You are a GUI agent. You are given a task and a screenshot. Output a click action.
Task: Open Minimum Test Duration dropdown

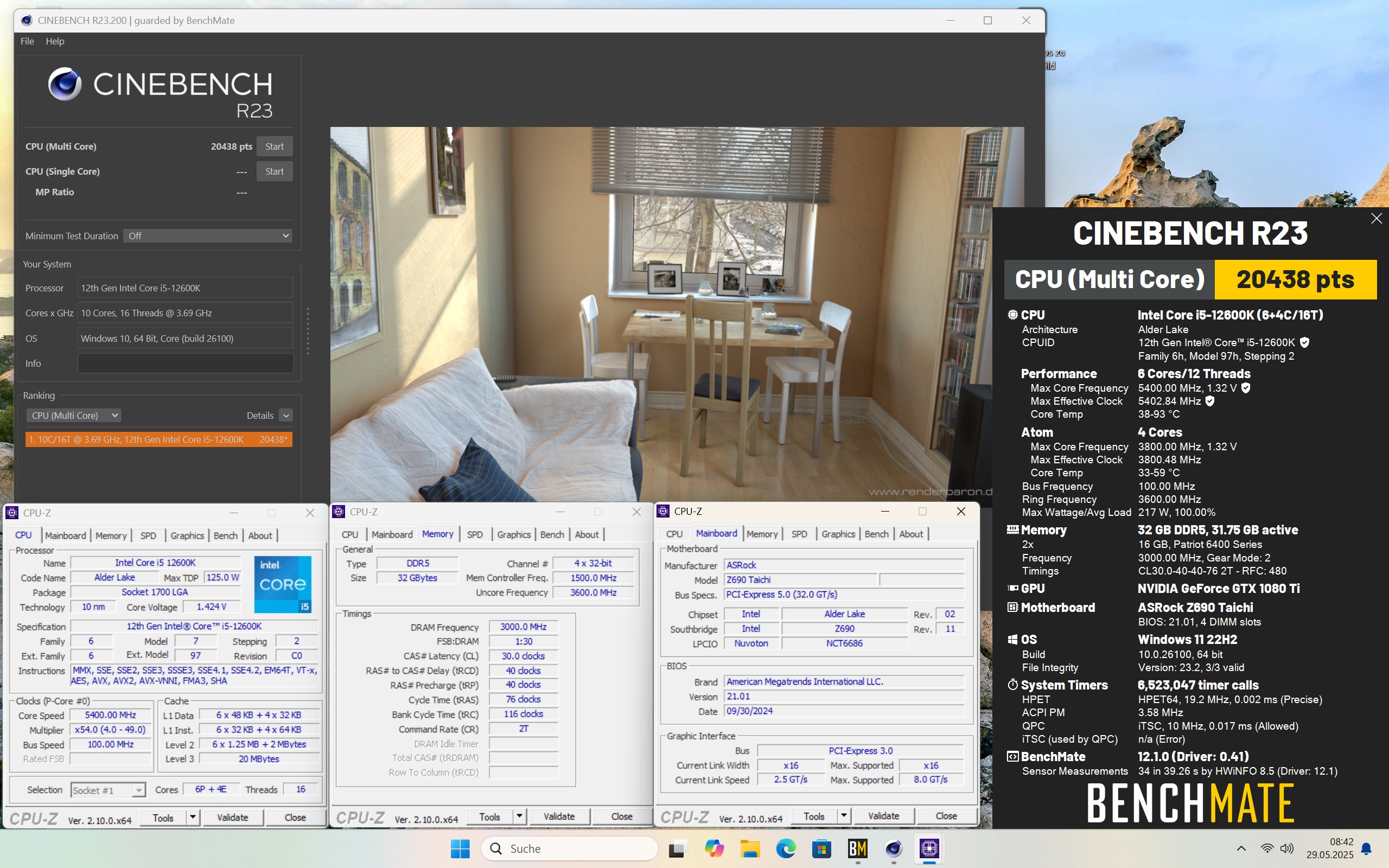[x=208, y=236]
